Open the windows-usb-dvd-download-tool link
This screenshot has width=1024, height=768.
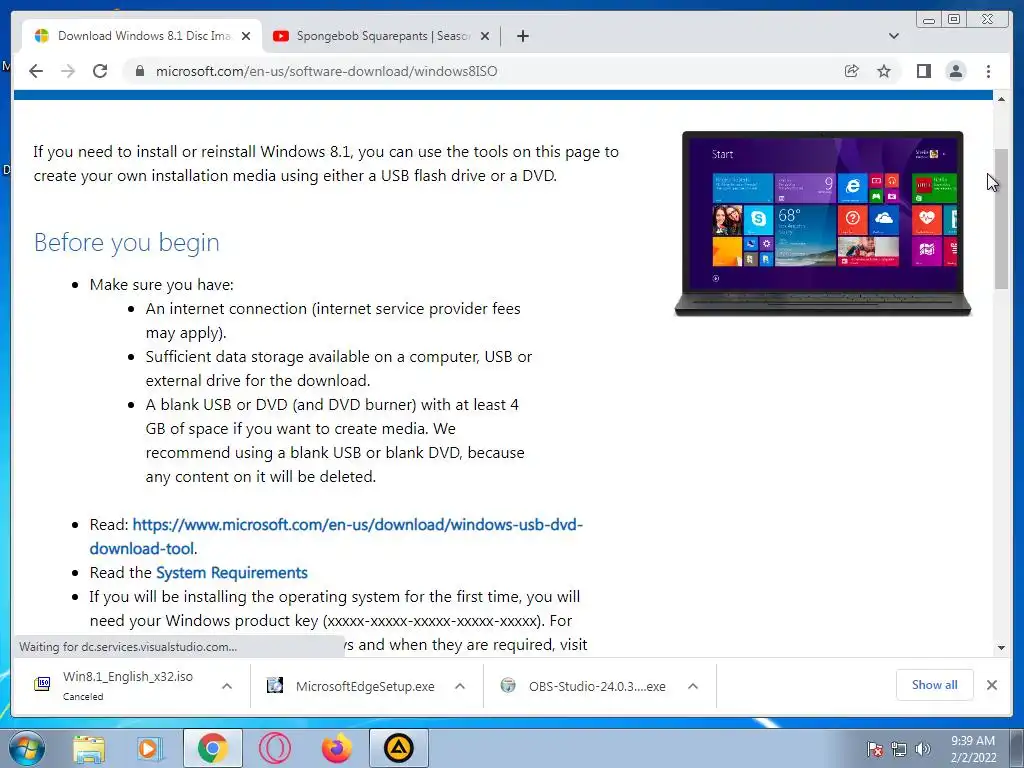pos(336,536)
